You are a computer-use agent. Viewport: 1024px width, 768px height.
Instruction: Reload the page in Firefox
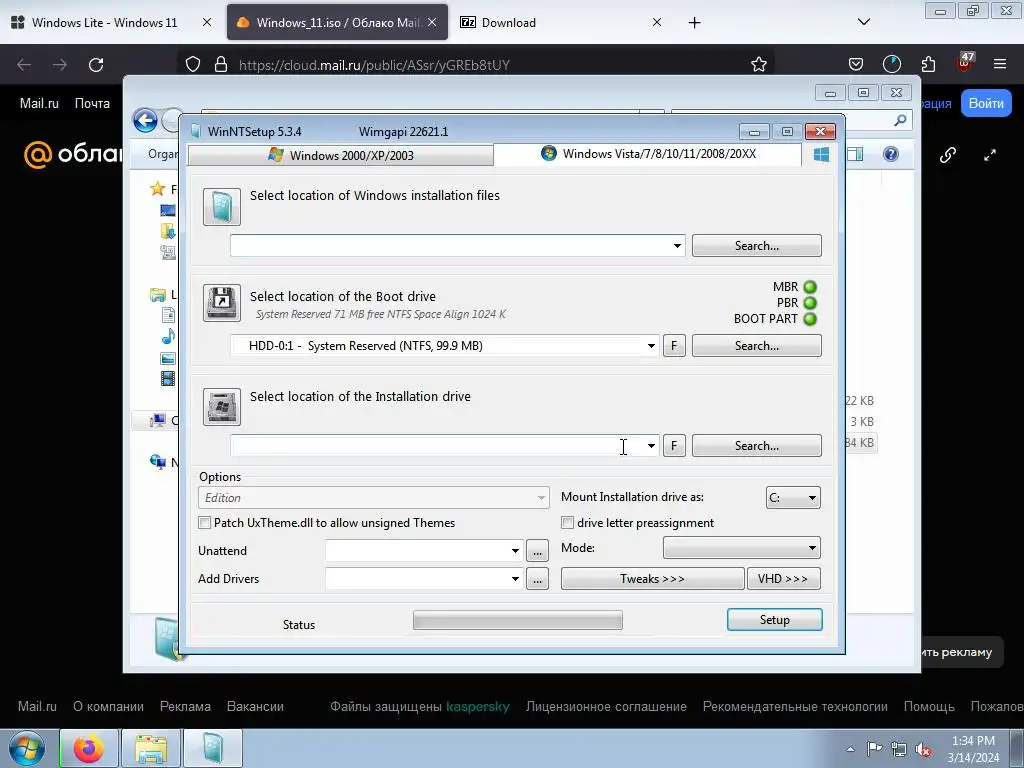point(96,65)
